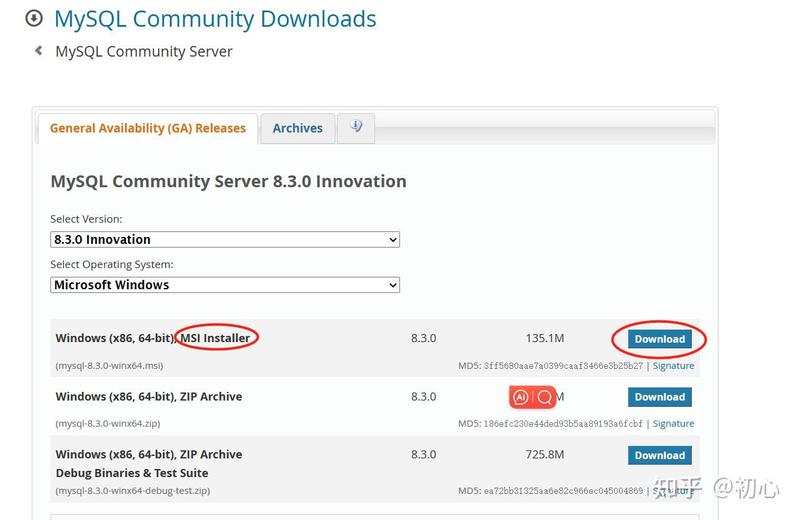800x520 pixels.
Task: Select the General Availability (GA) Releases tab
Action: tap(147, 128)
